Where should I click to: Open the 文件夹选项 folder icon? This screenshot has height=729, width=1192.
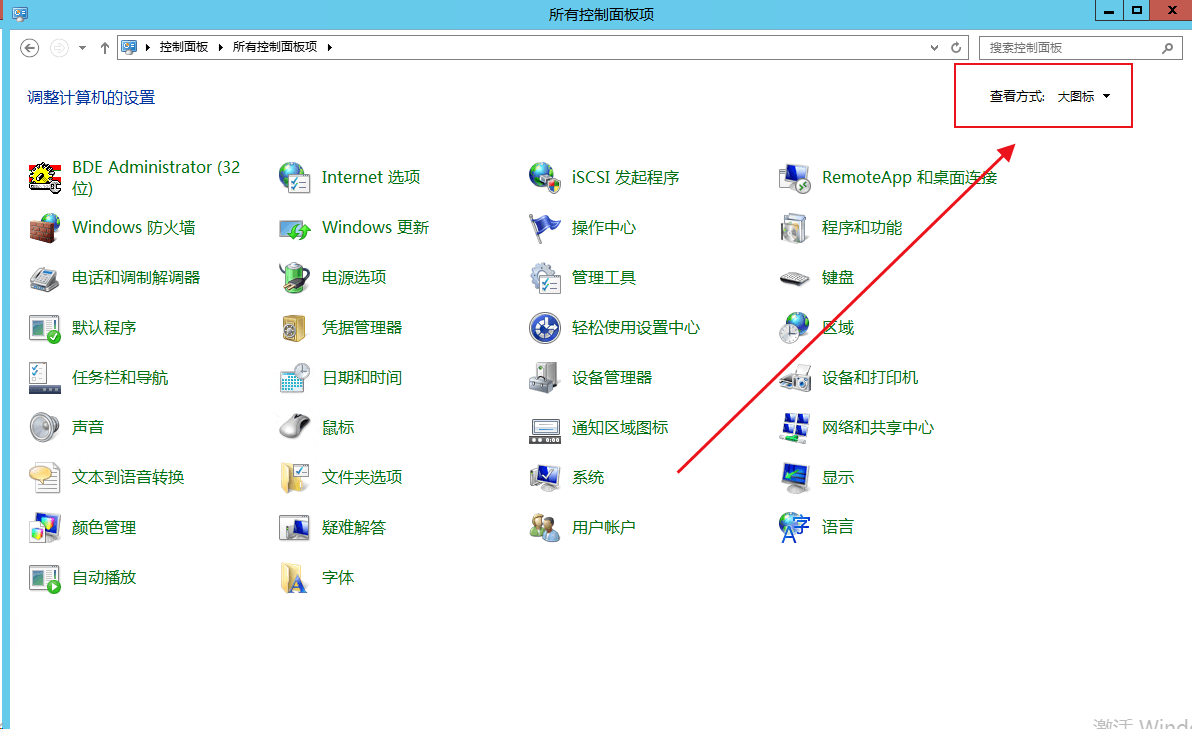pos(294,477)
